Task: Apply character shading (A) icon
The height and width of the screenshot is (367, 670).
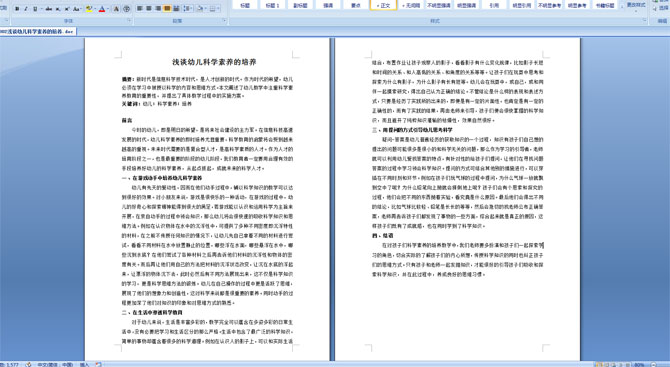Action: coord(116,9)
